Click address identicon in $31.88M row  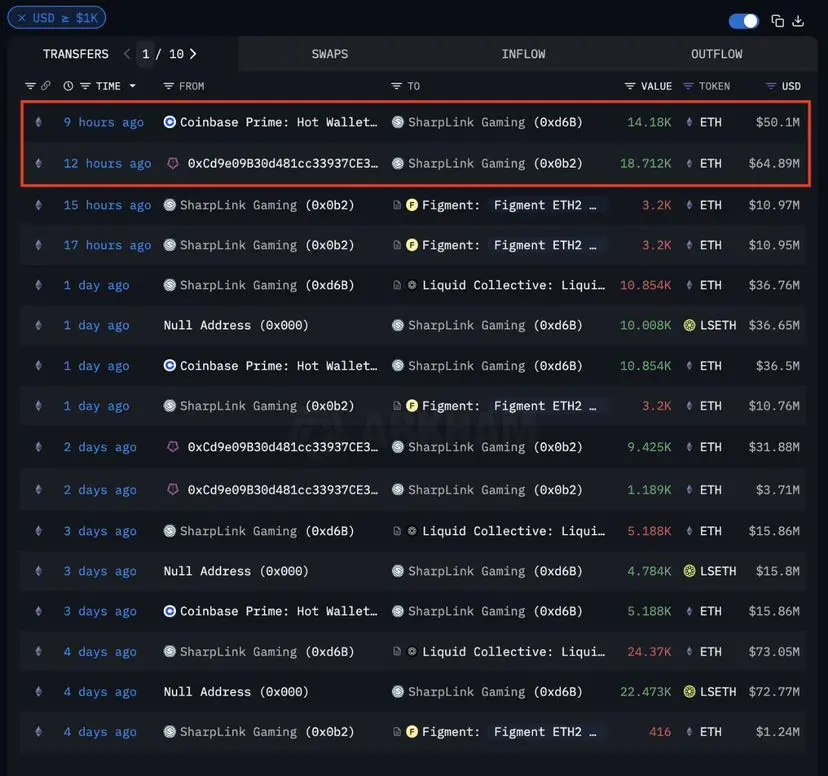point(173,447)
